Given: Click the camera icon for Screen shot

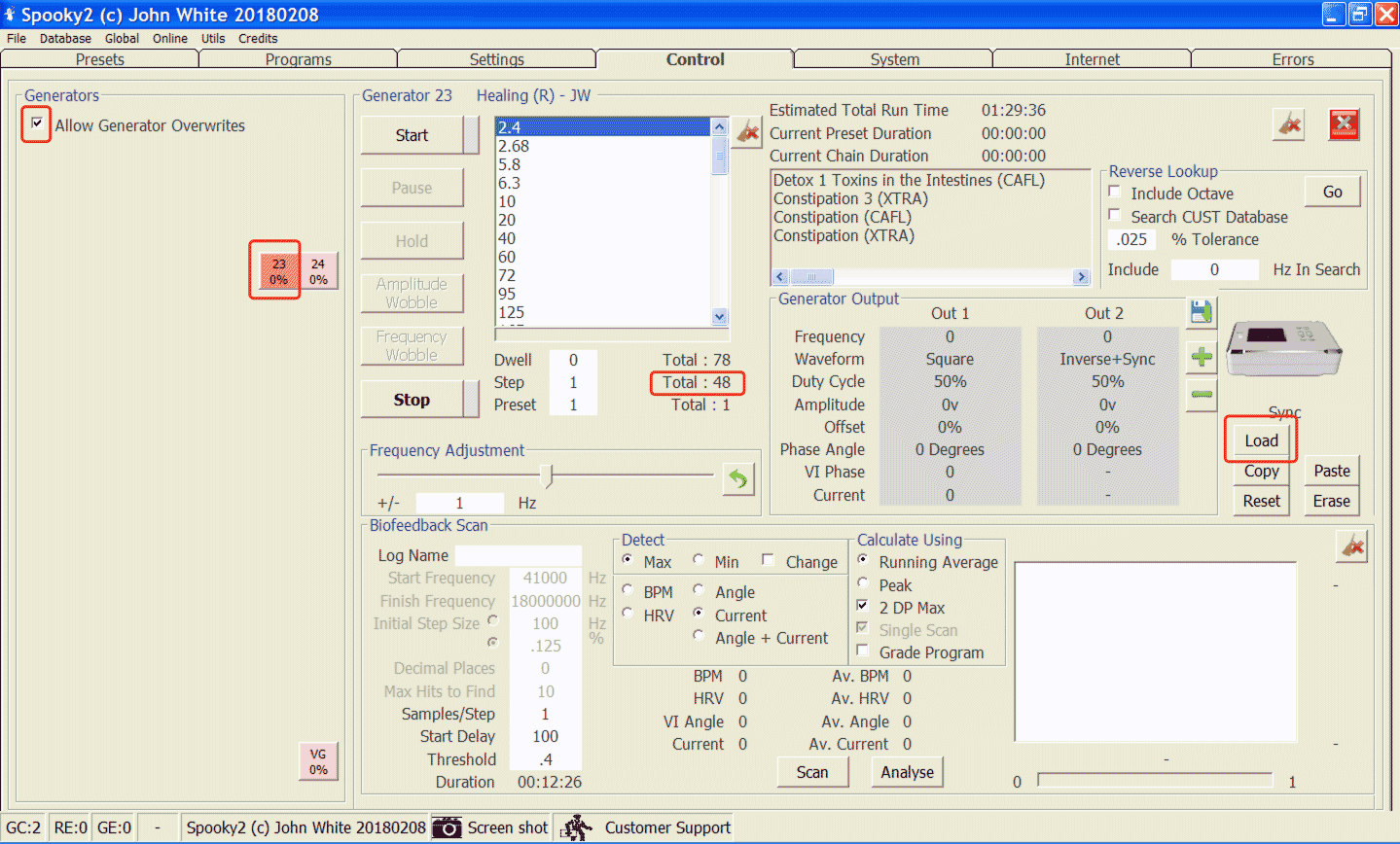Looking at the screenshot, I should [x=447, y=827].
